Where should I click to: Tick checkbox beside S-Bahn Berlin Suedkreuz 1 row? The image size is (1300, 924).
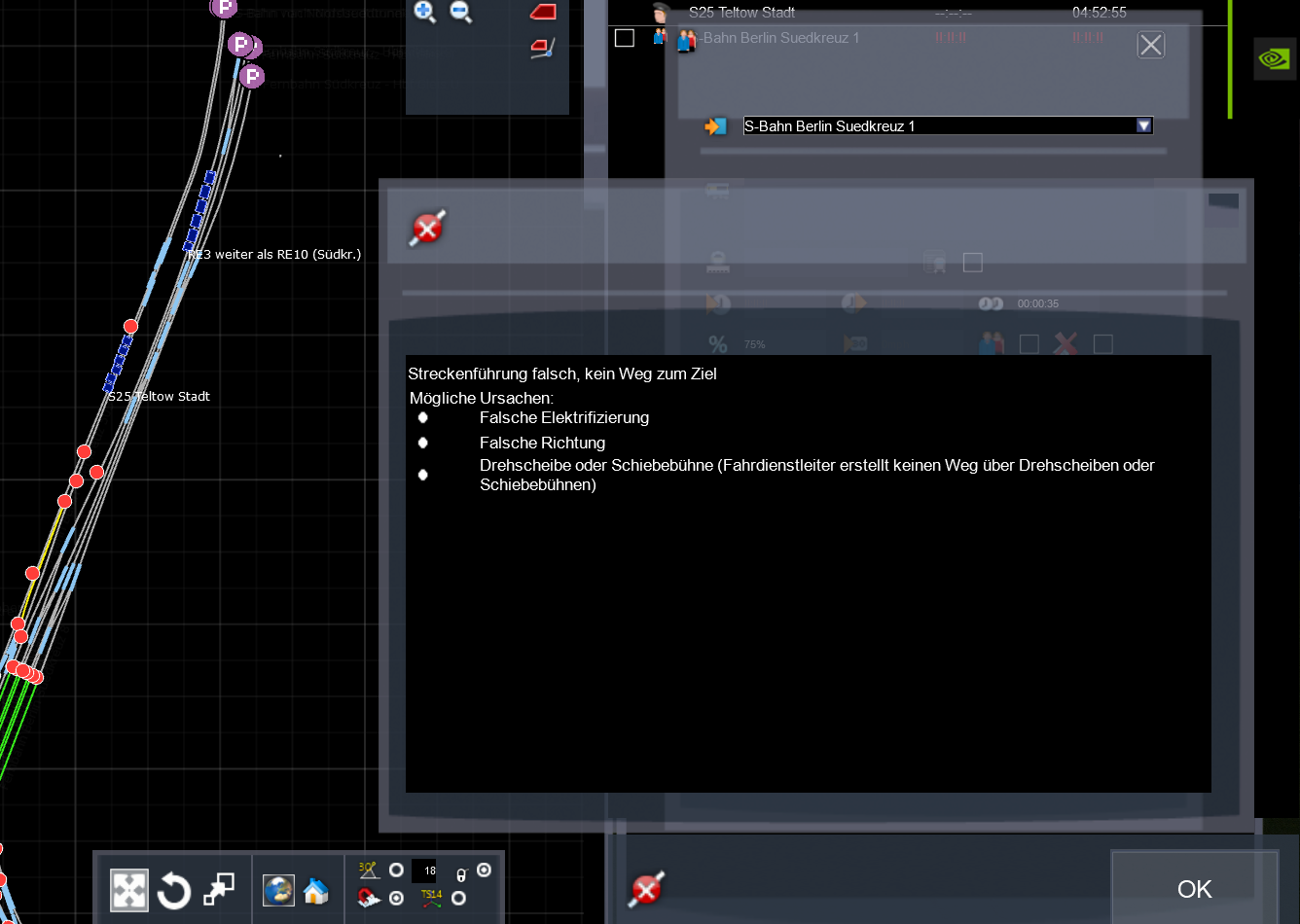[625, 38]
